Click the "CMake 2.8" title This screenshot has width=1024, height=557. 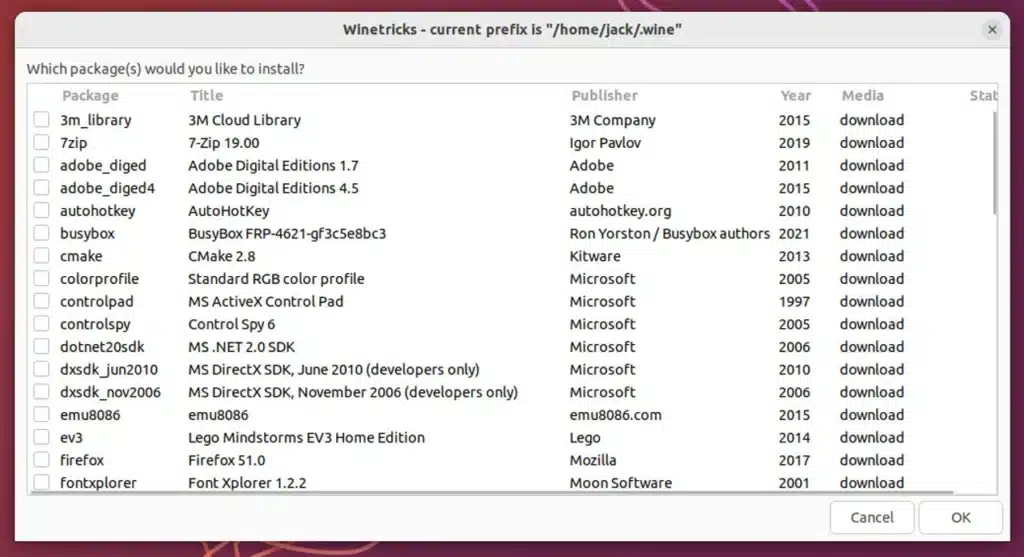coord(221,256)
